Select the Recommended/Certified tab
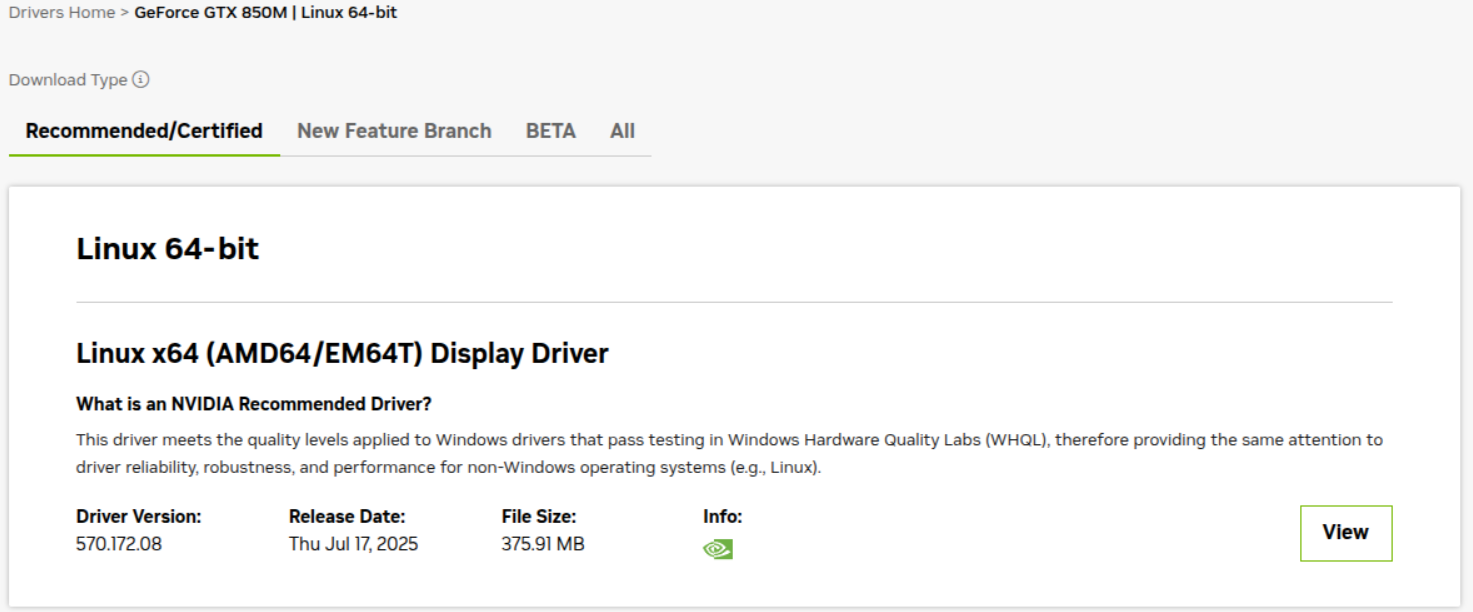Image resolution: width=1473 pixels, height=612 pixels. point(144,131)
